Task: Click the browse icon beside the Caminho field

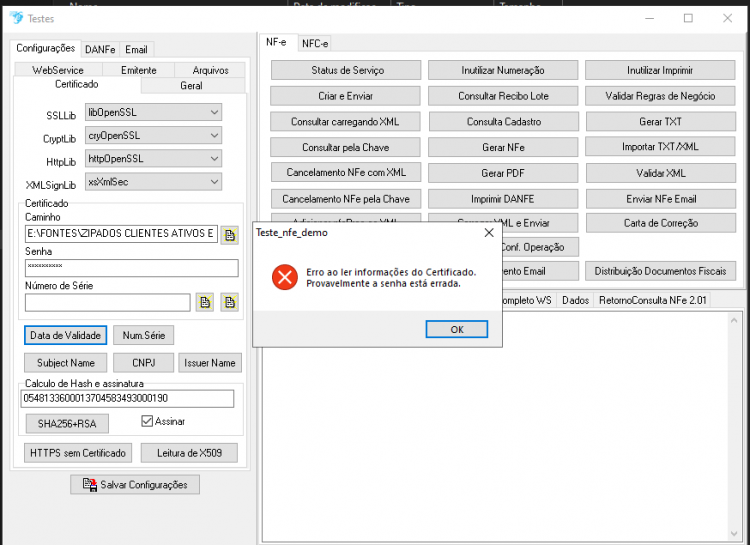Action: click(x=230, y=235)
